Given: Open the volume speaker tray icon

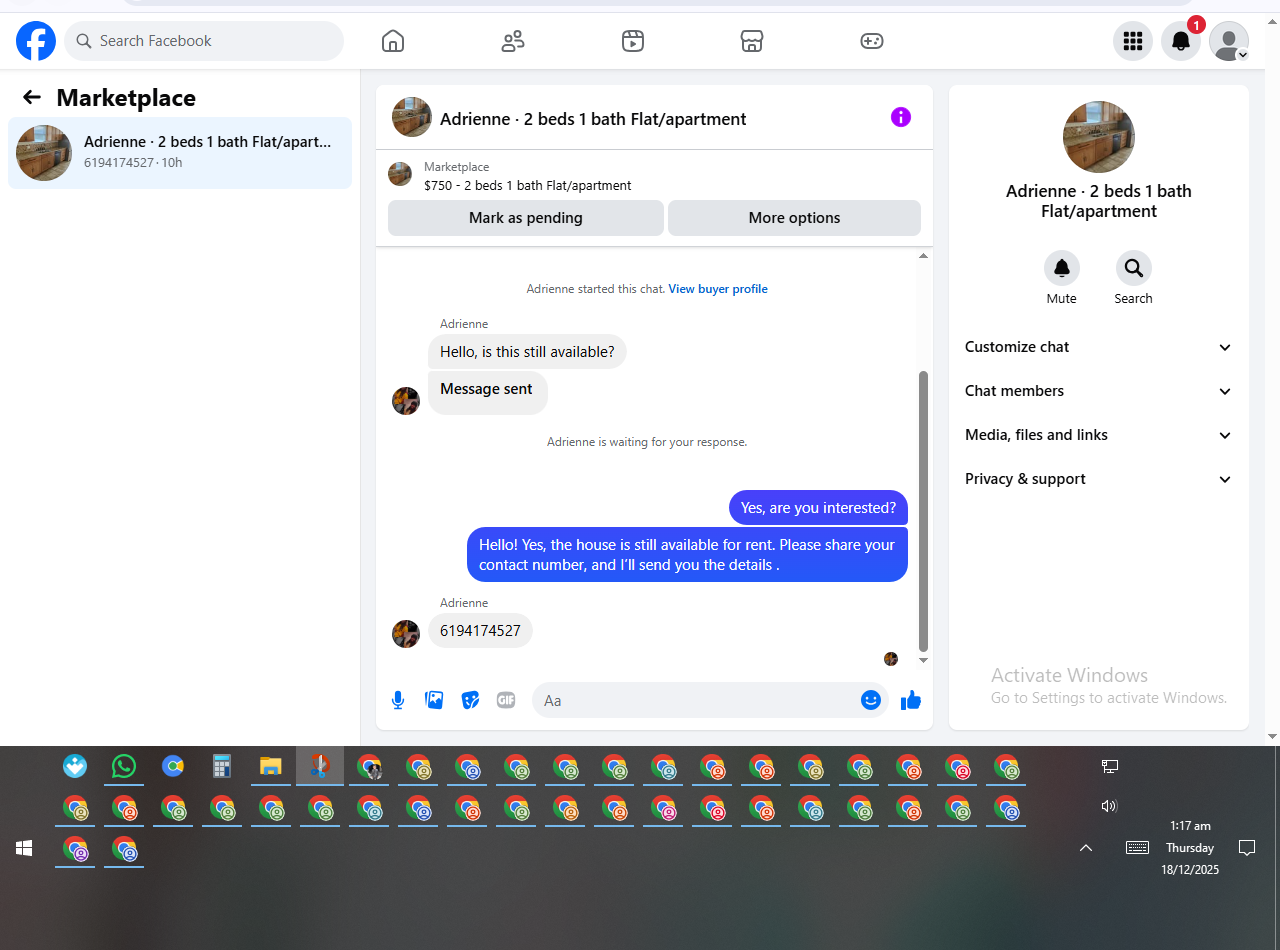Looking at the screenshot, I should tap(1109, 806).
